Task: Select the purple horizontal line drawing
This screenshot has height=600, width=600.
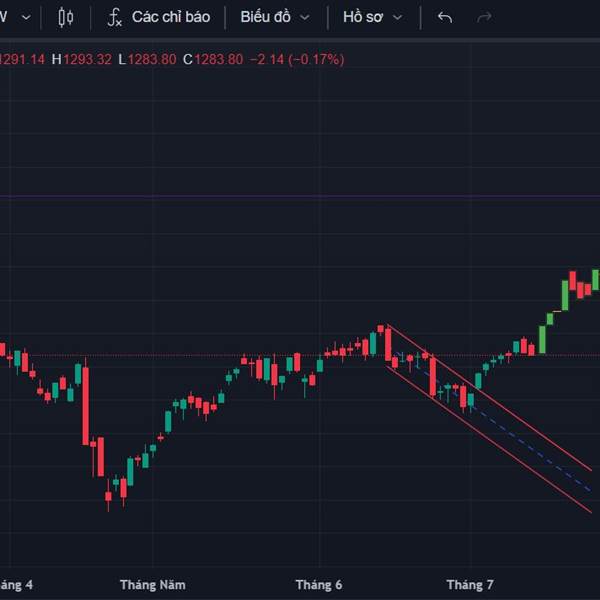Action: (x=300, y=196)
